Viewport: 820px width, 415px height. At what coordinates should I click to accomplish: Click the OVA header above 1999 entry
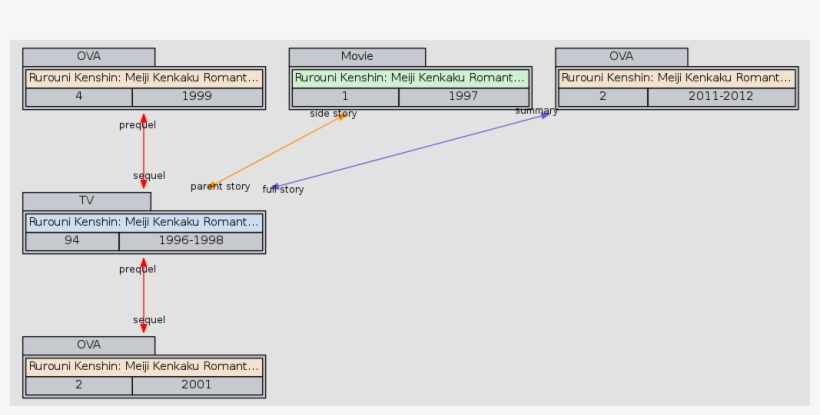point(89,56)
